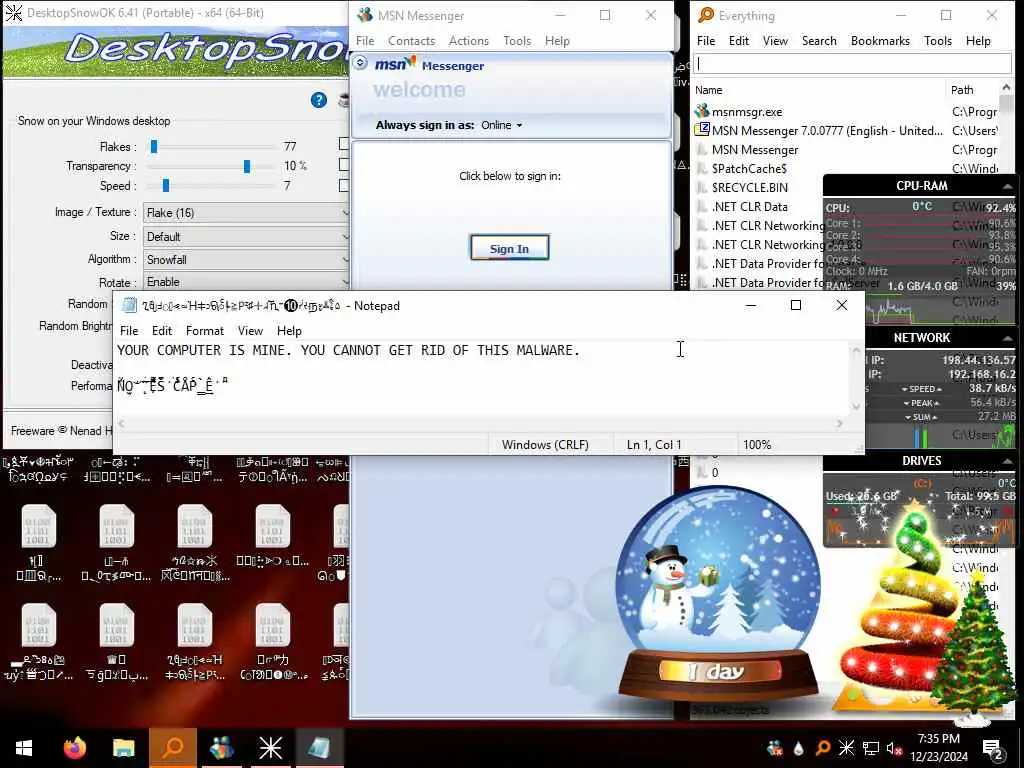Open network status from the tray
Viewport: 1024px width, 768px height.
(871, 748)
